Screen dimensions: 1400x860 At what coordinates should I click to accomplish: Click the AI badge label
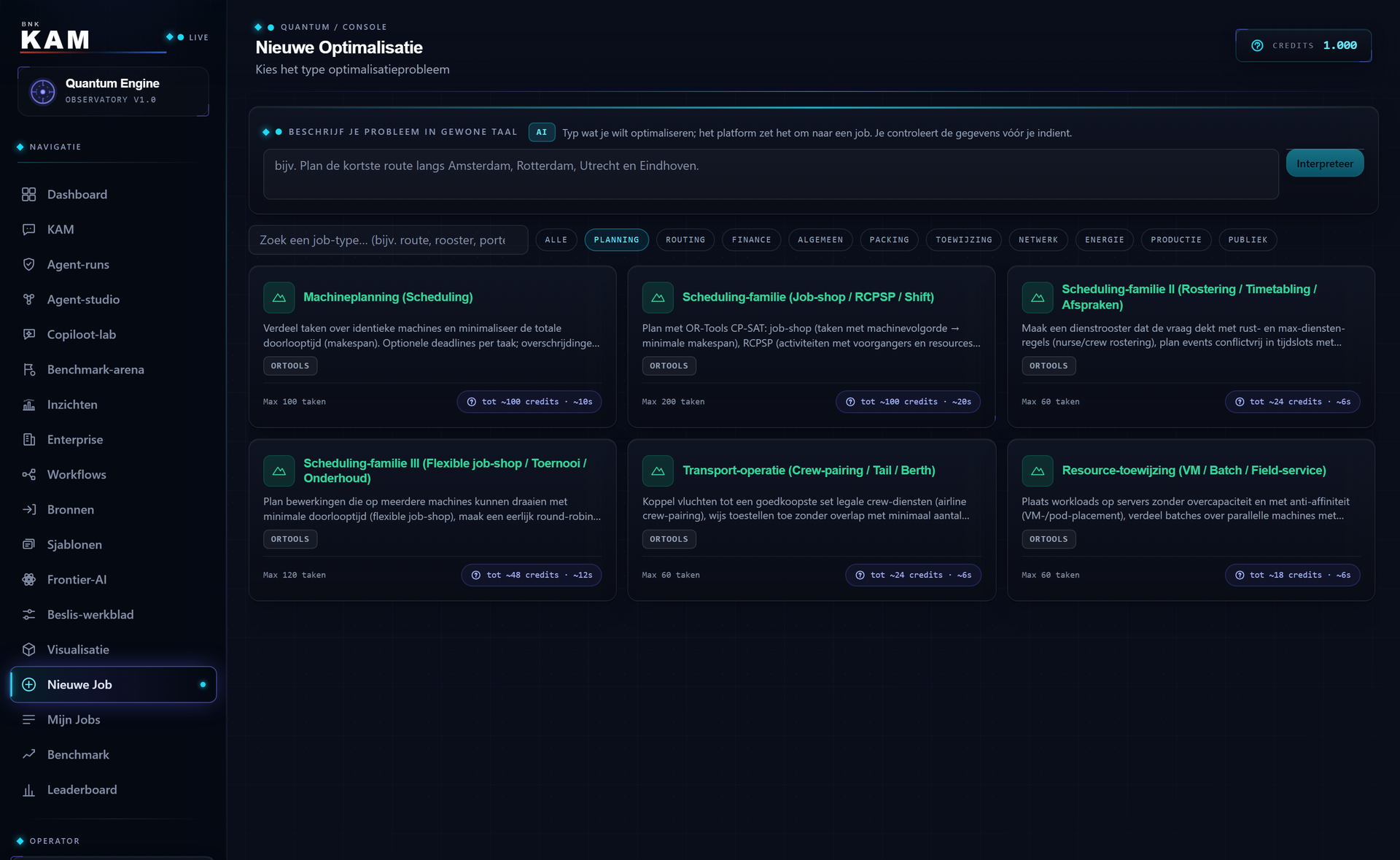[x=541, y=132]
